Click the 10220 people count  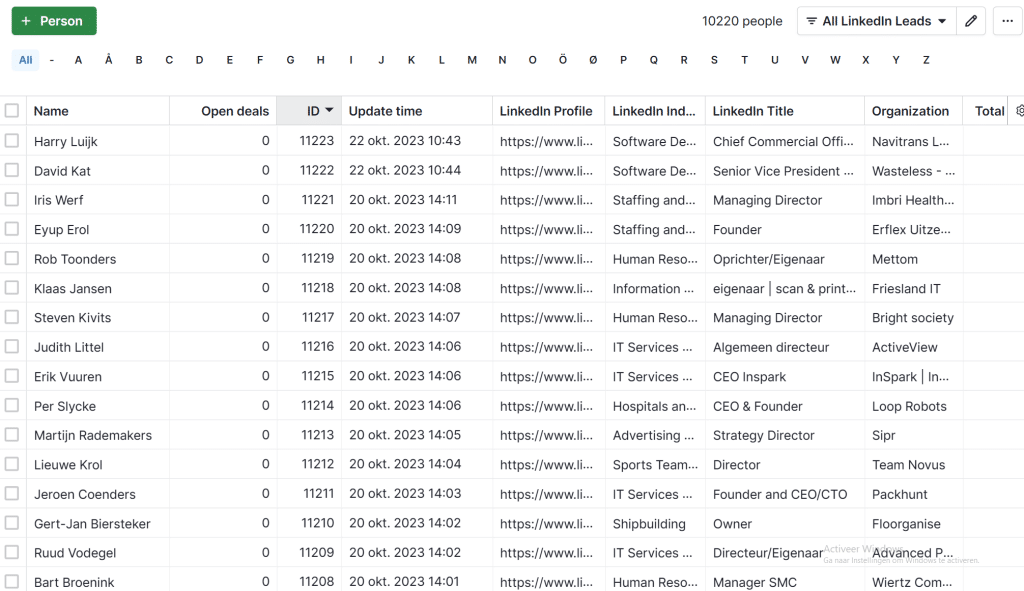point(742,21)
